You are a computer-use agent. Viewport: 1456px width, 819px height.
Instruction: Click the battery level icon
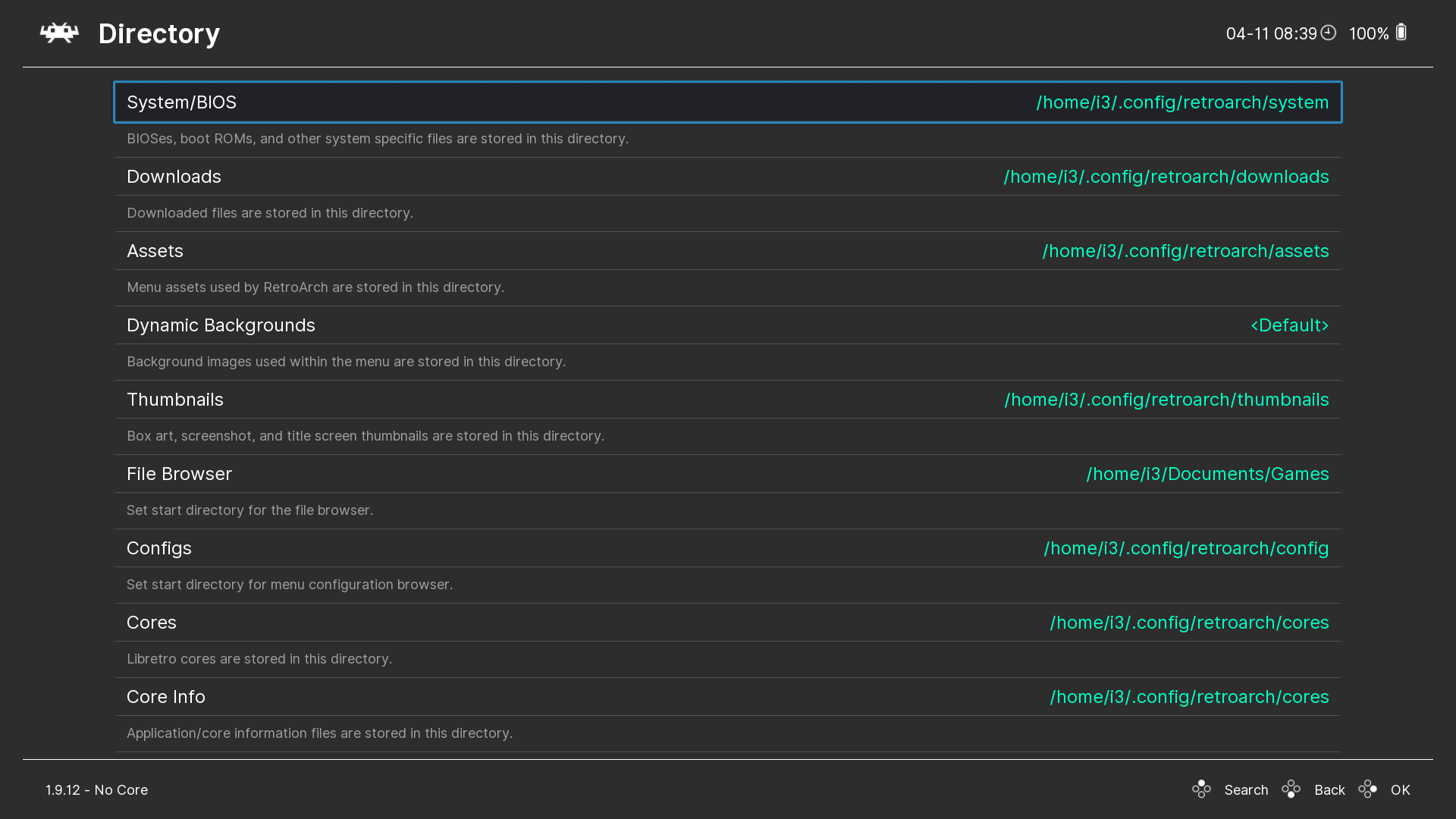[1401, 33]
